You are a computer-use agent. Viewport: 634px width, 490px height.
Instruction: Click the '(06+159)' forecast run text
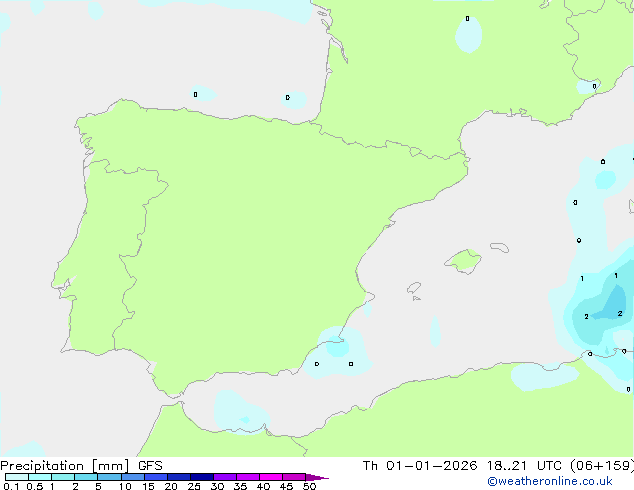click(x=602, y=466)
